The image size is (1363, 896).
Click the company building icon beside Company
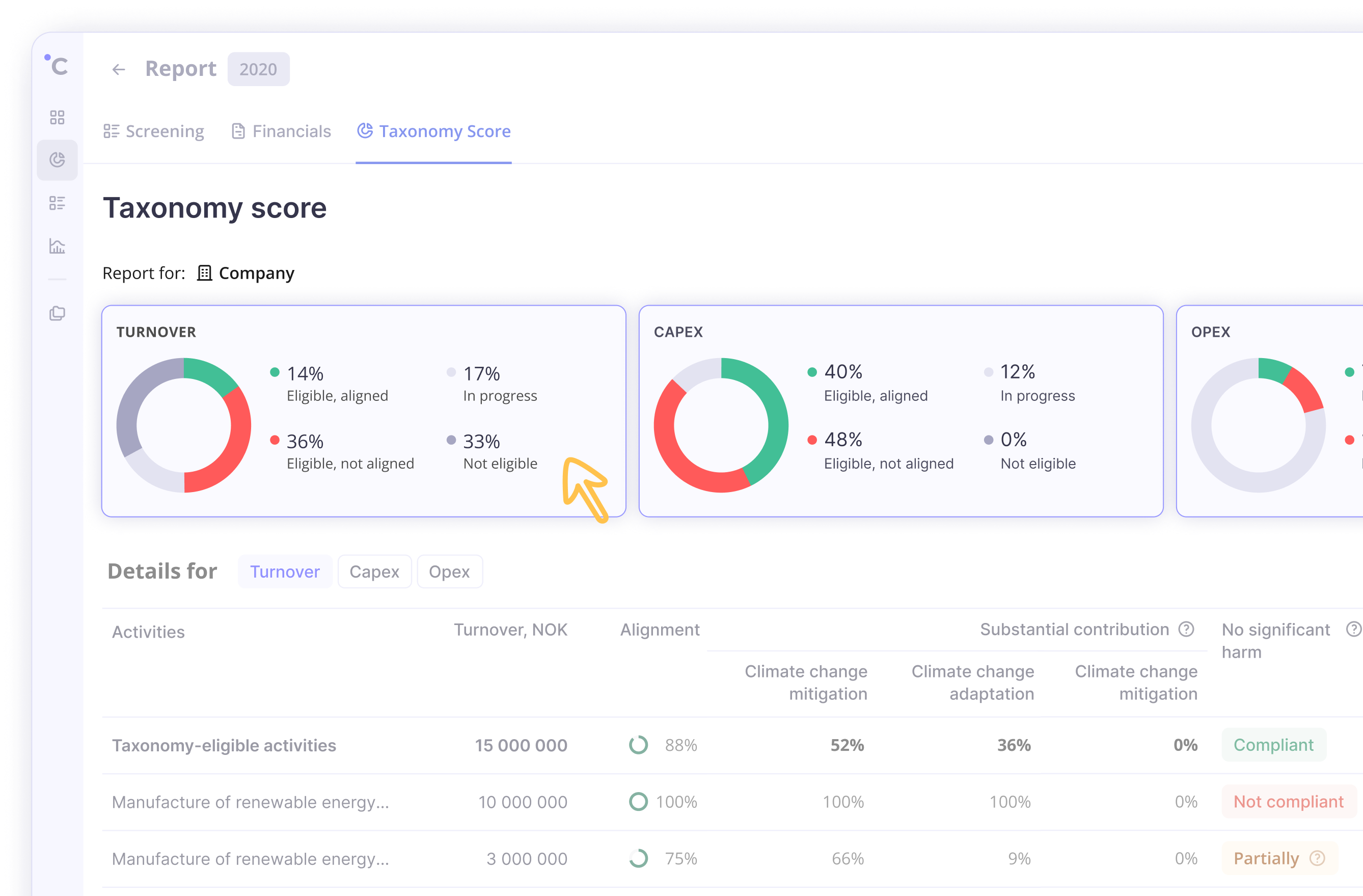pos(204,273)
